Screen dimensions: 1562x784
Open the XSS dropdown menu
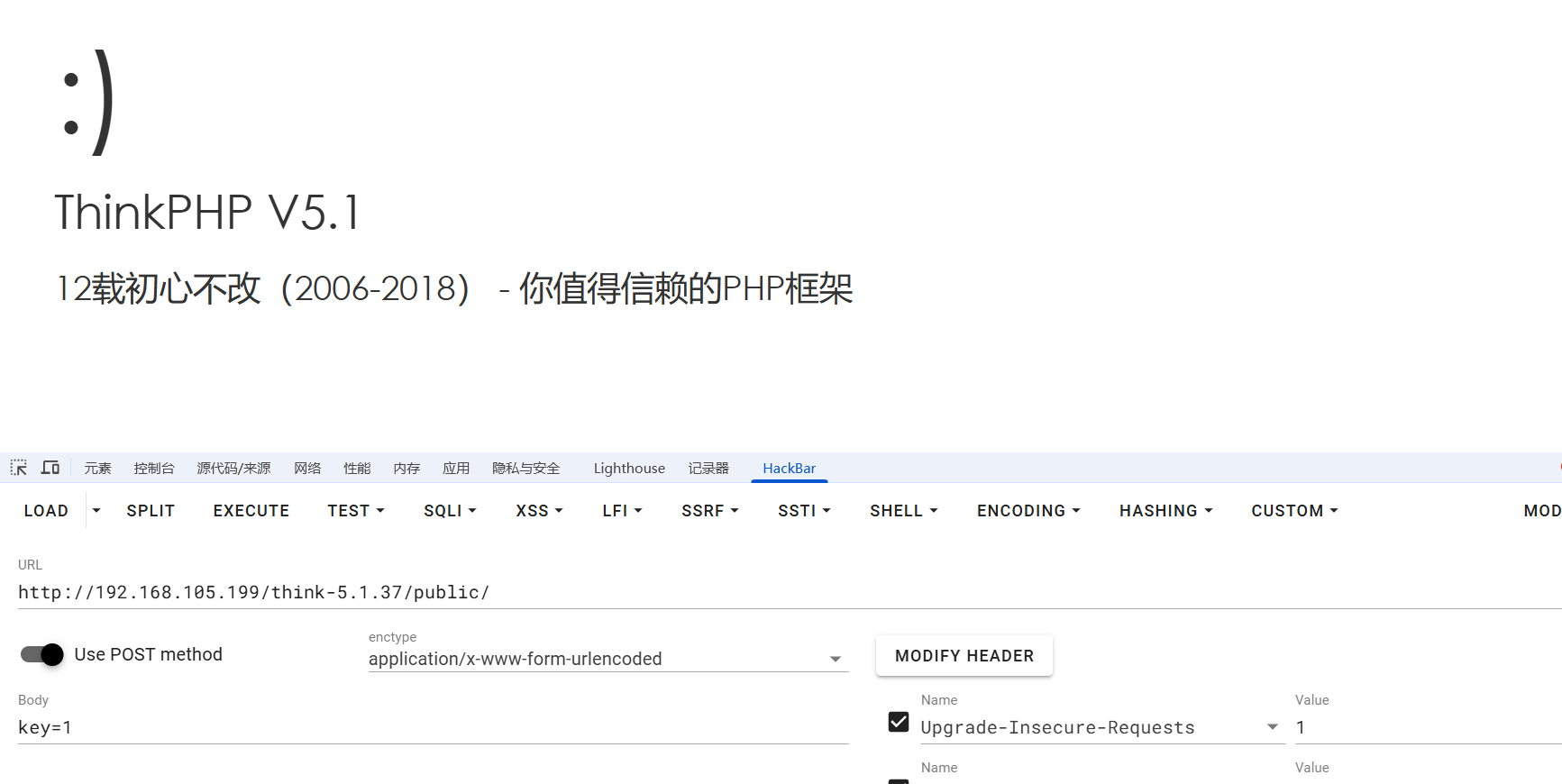tap(539, 511)
